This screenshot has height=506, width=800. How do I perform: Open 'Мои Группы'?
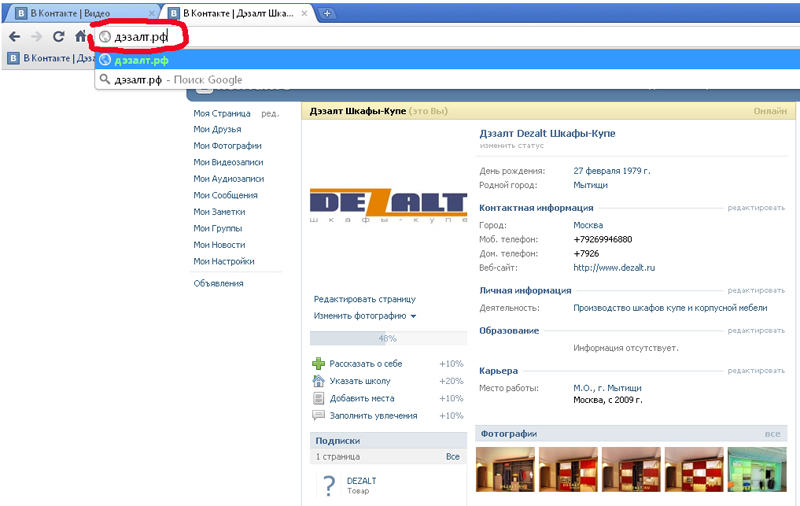(218, 229)
